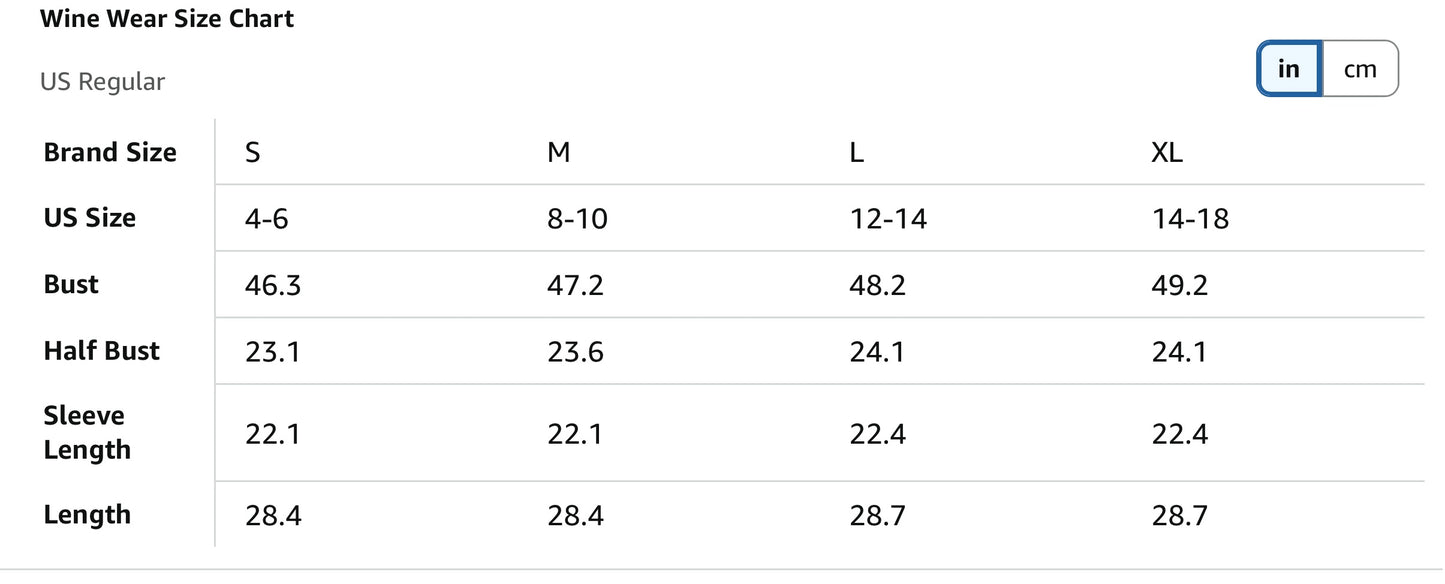The height and width of the screenshot is (584, 1445).
Task: Select the Half Bust row label
Action: click(102, 351)
